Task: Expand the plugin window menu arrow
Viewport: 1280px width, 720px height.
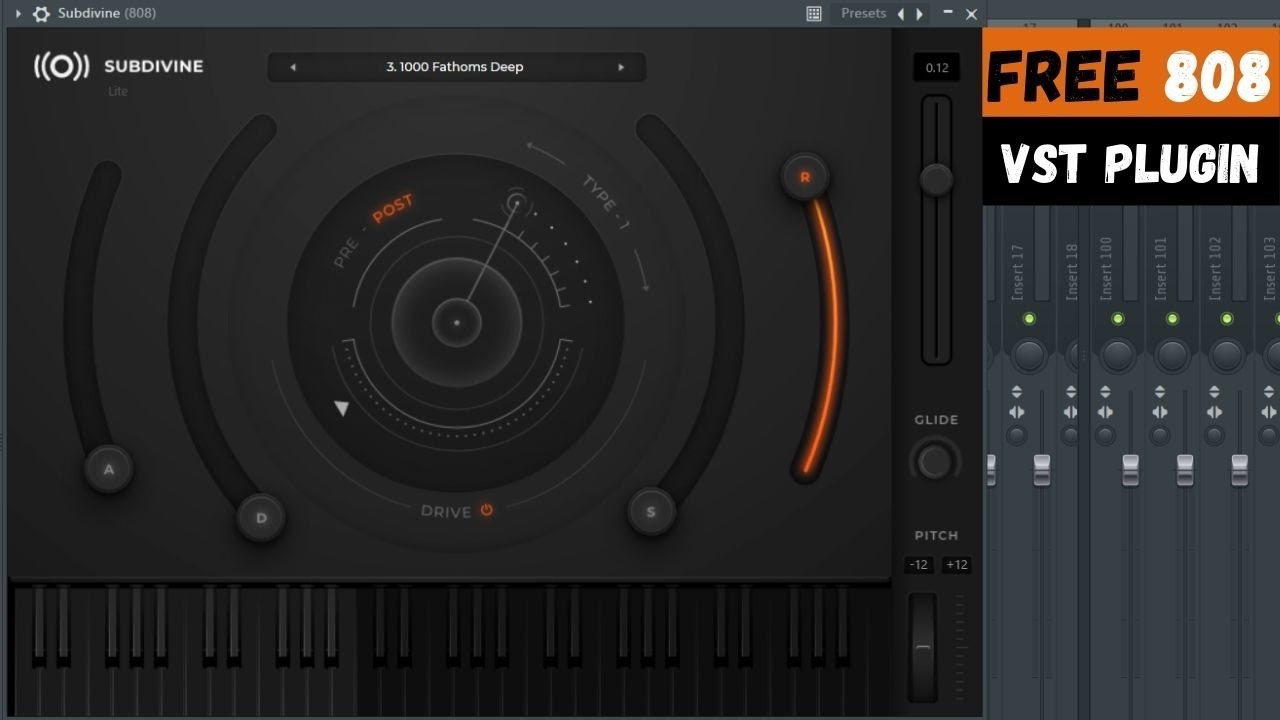Action: [x=18, y=14]
